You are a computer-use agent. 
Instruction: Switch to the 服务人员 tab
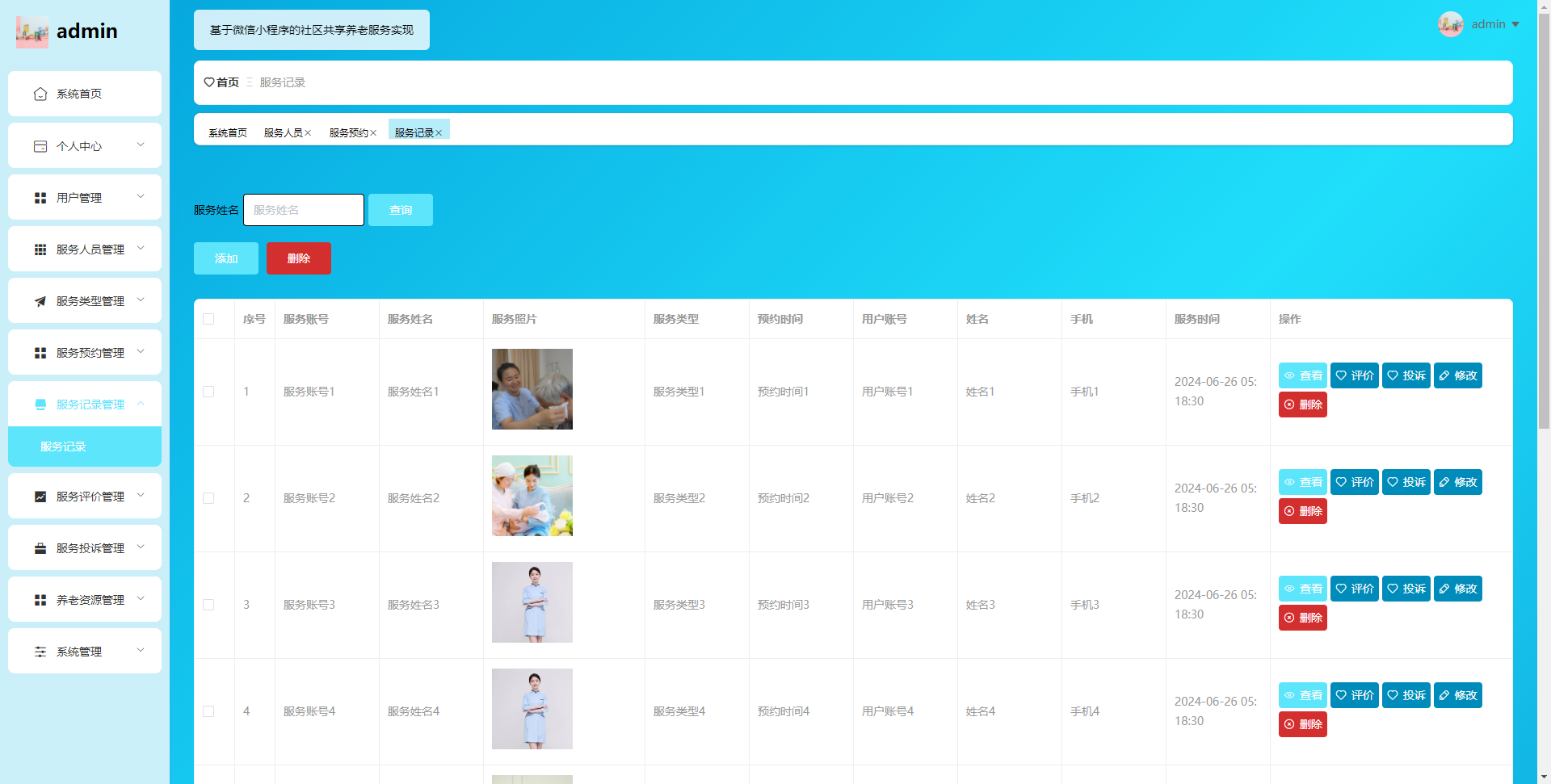pyautogui.click(x=284, y=133)
